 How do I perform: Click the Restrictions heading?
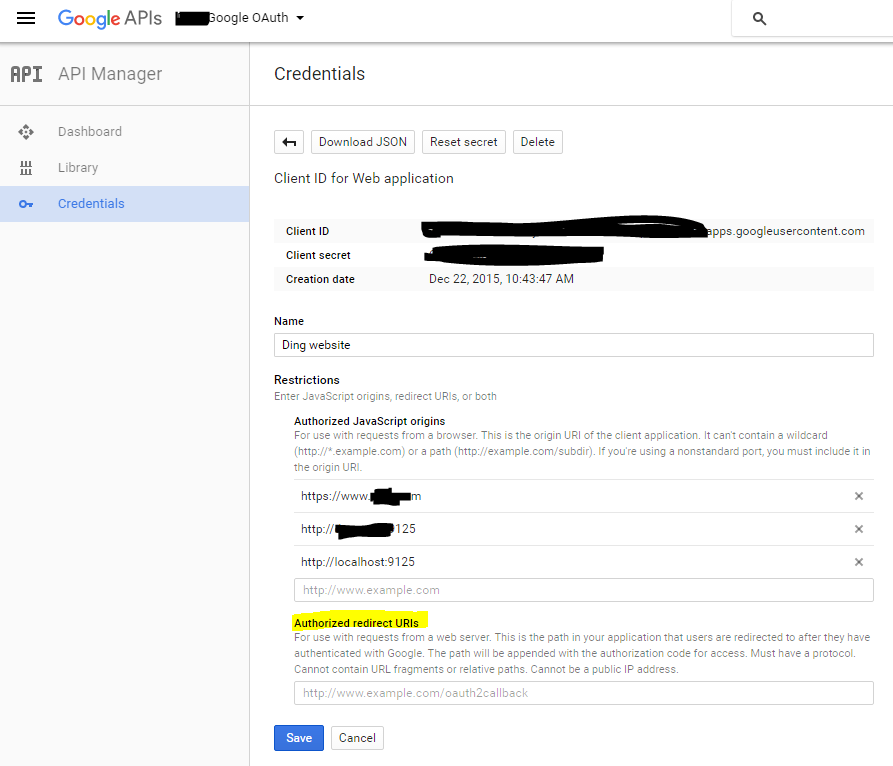click(307, 380)
